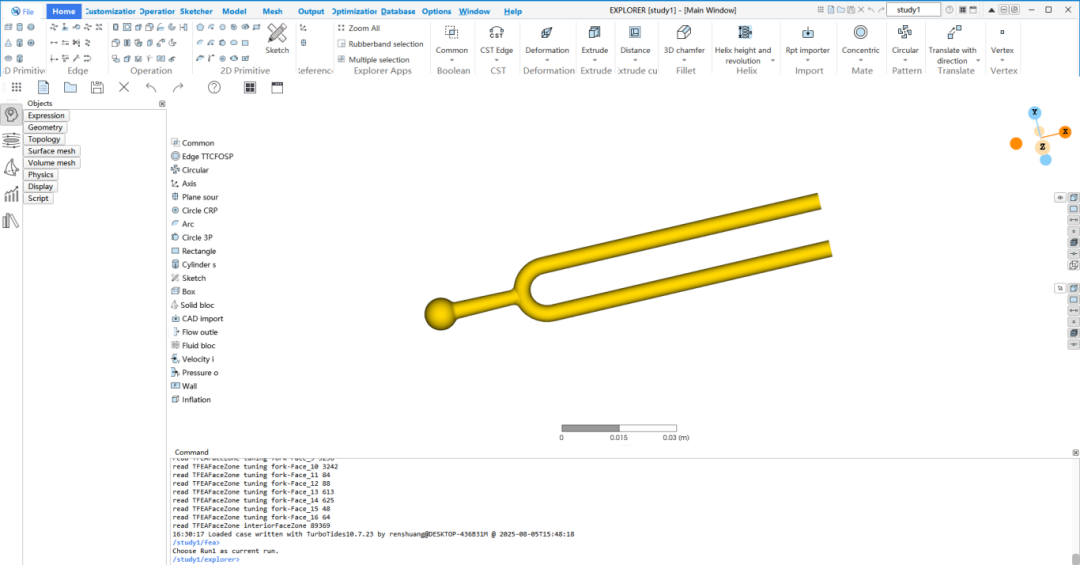Expand the CST Edge dropdown arrow
1080x565 pixels.
click(497, 60)
